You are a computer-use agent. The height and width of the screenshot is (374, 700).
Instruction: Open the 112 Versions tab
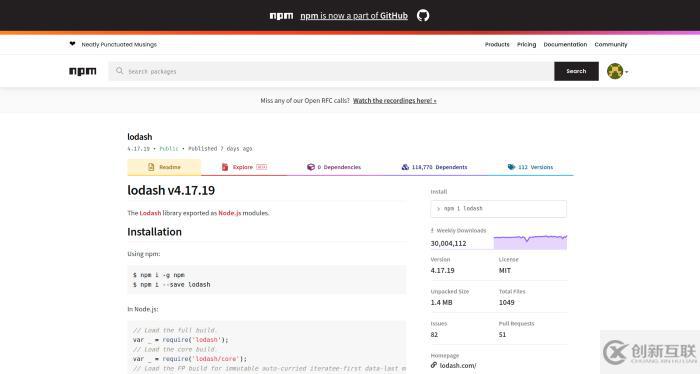530,167
